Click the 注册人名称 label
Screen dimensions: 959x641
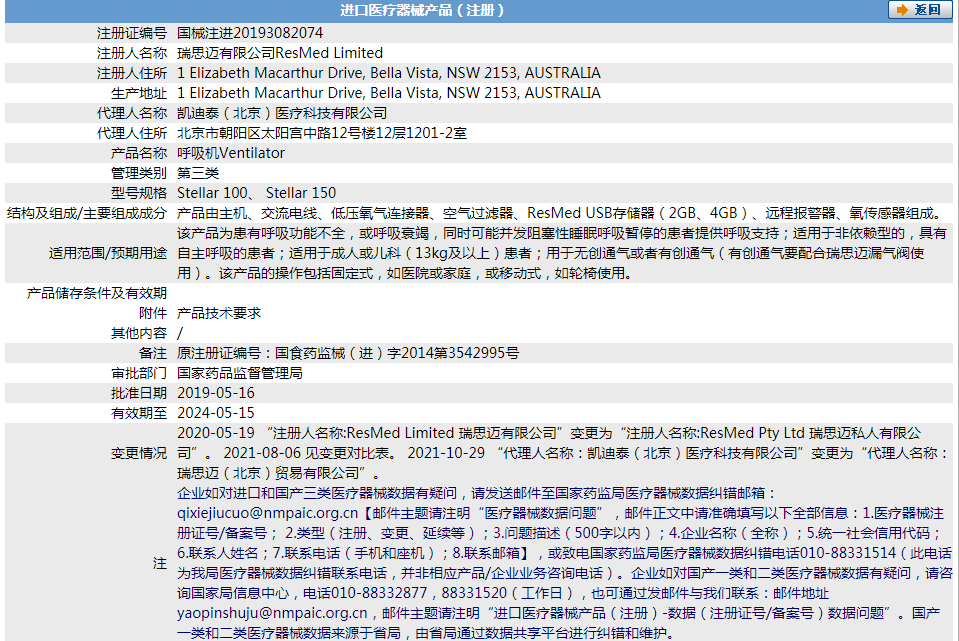[131, 53]
